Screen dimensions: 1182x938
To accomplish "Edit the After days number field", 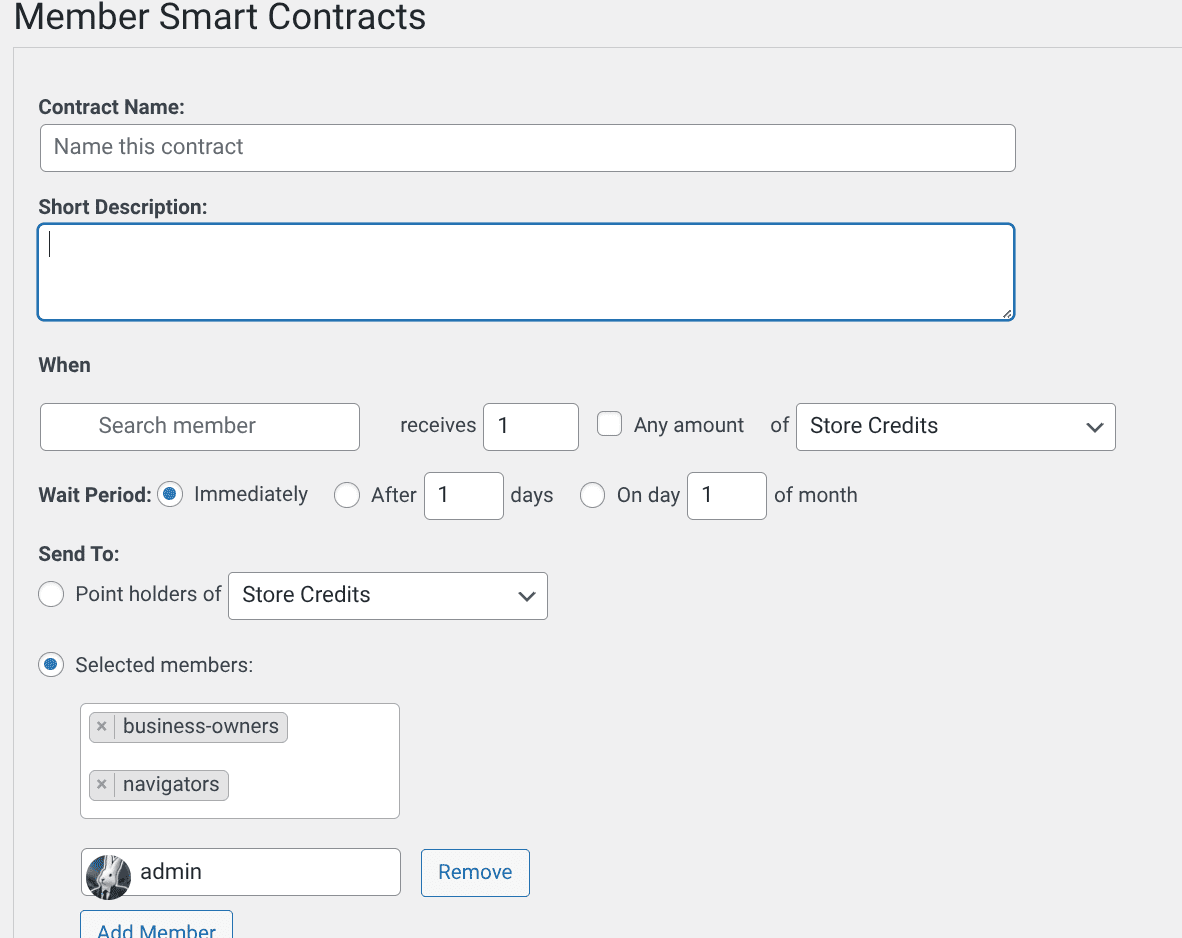I will coord(464,496).
